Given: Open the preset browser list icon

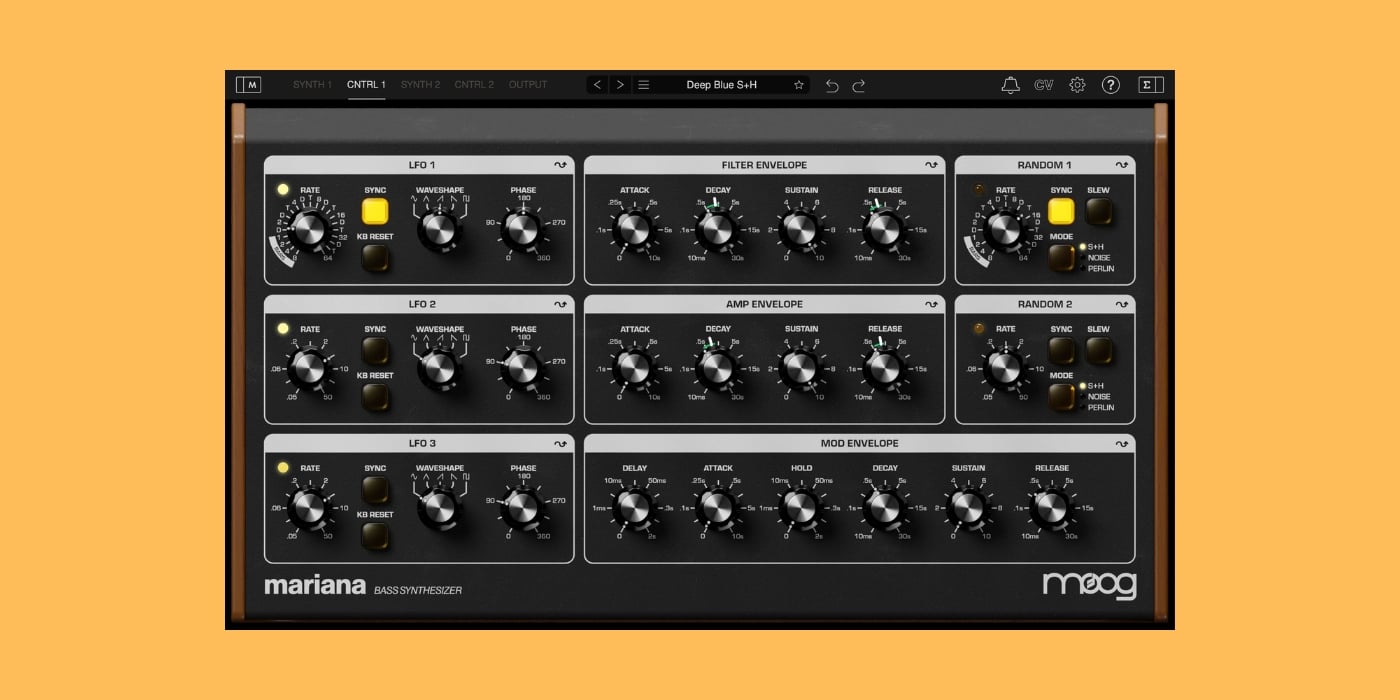Looking at the screenshot, I should tap(644, 85).
